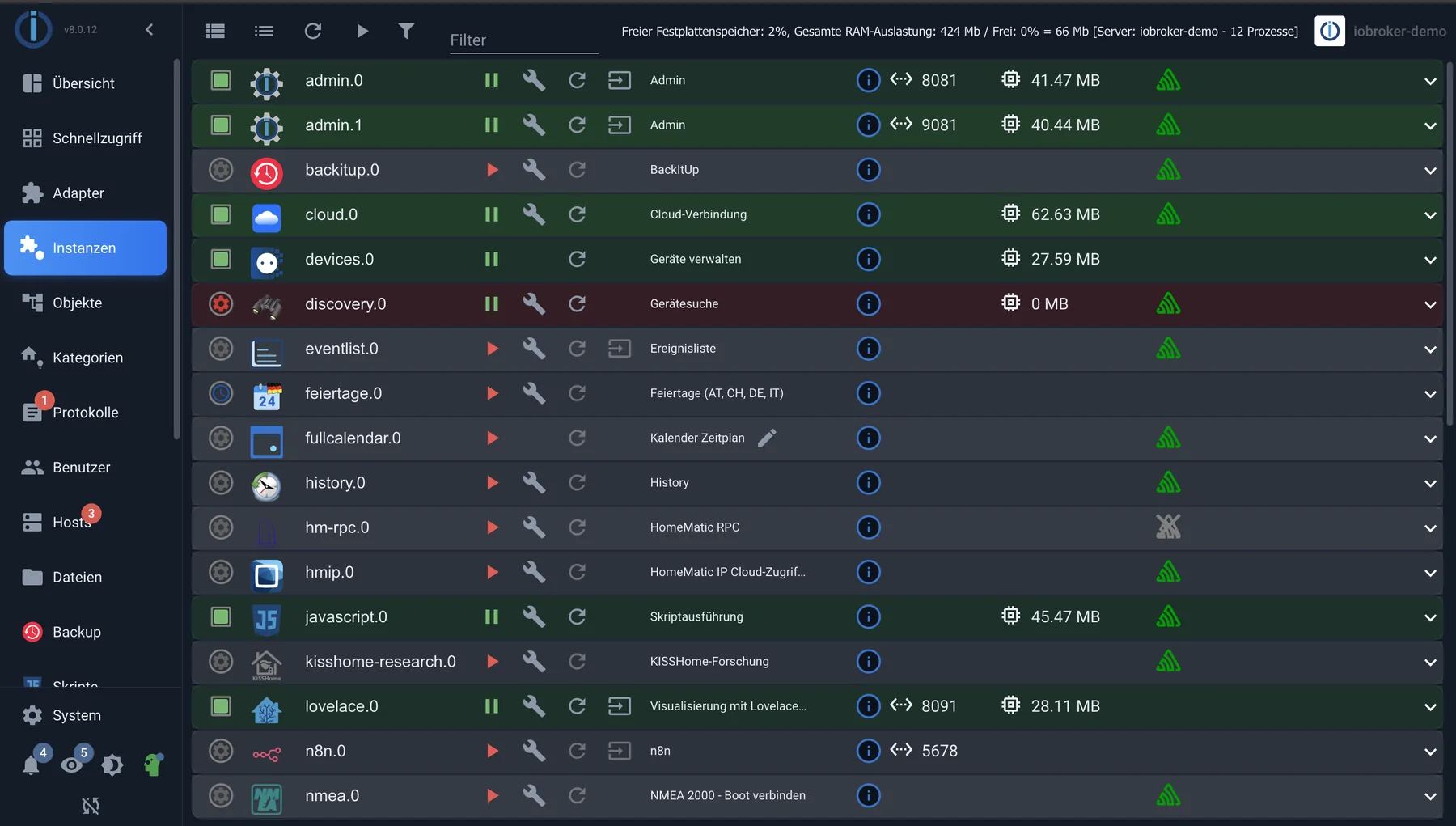Screen dimensions: 1456x826
Task: Restart the admin.0 instance
Action: pos(577,80)
